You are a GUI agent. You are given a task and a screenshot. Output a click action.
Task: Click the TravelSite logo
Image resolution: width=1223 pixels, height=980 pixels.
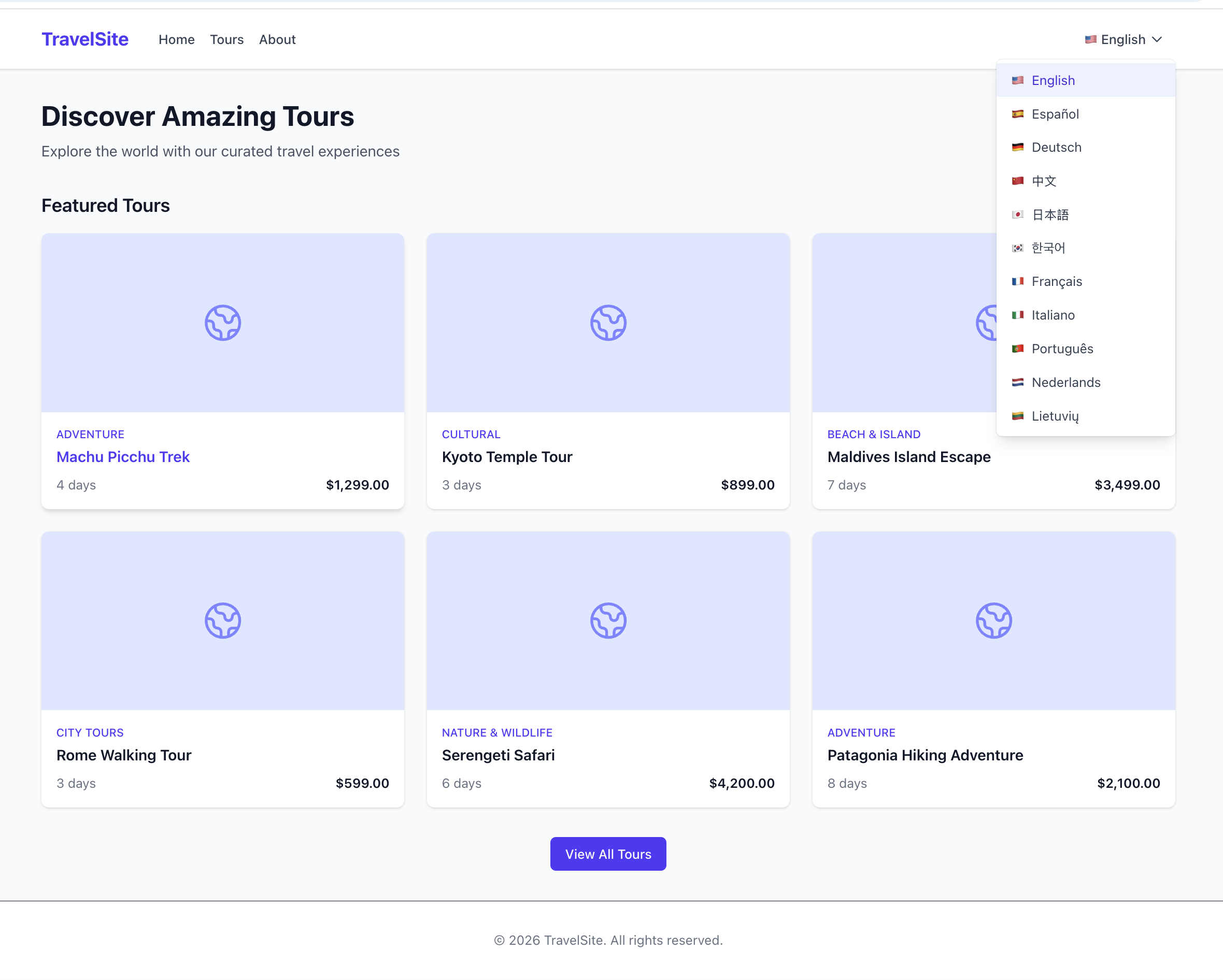[x=85, y=39]
